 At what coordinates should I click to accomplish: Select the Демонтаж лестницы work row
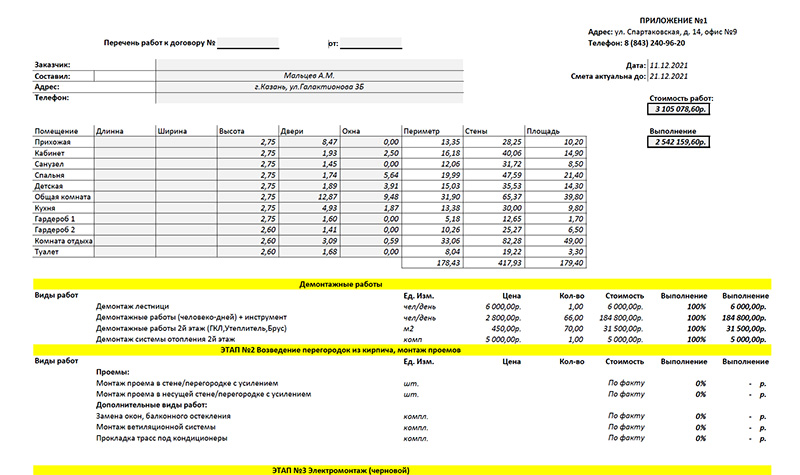pos(133,306)
